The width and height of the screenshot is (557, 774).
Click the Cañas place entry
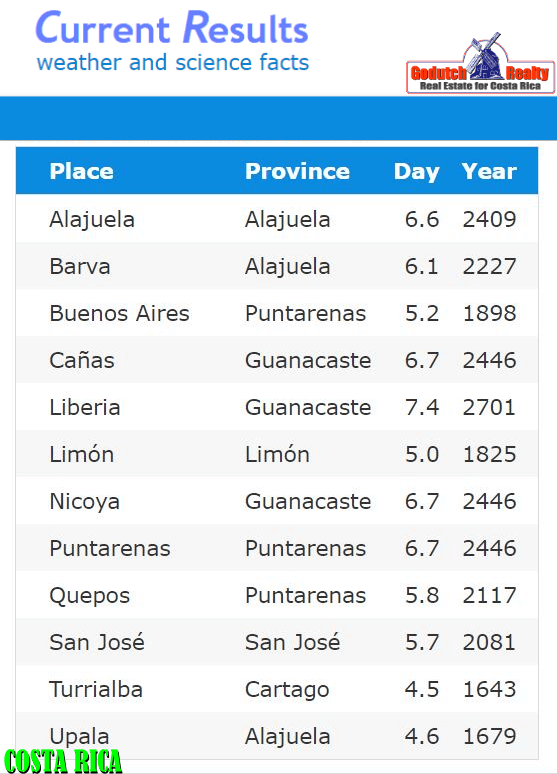82,360
